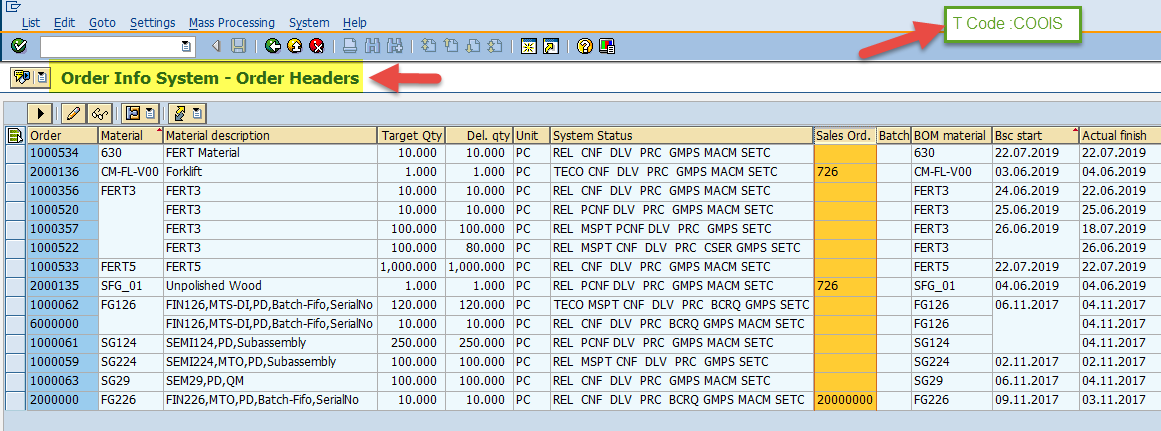Viewport: 1161px width, 431px height.
Task: Open the Goto menu
Action: point(102,22)
